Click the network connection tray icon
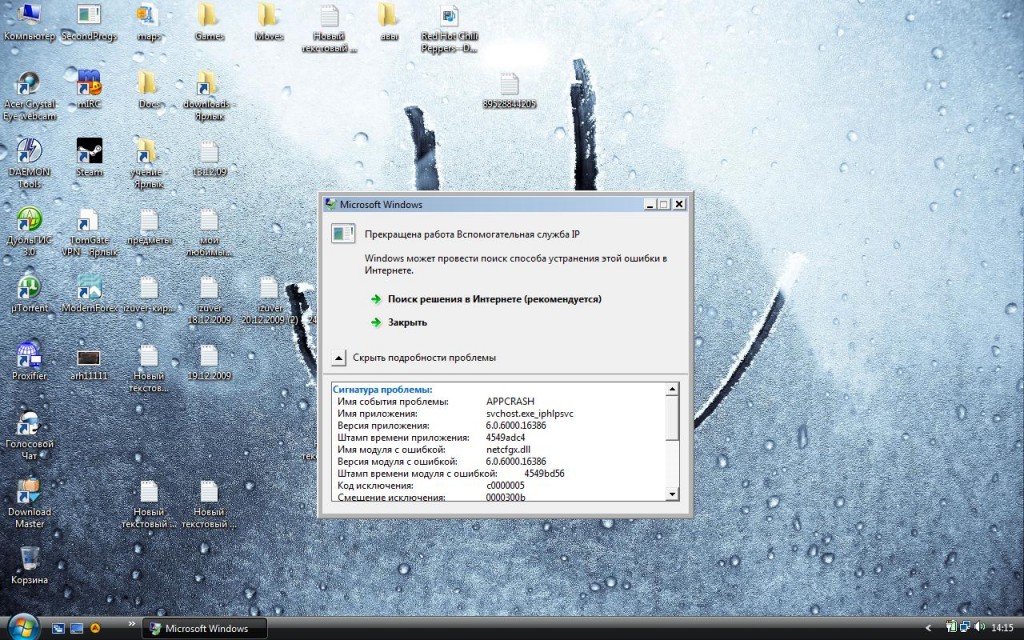This screenshot has width=1024, height=640. click(x=965, y=628)
